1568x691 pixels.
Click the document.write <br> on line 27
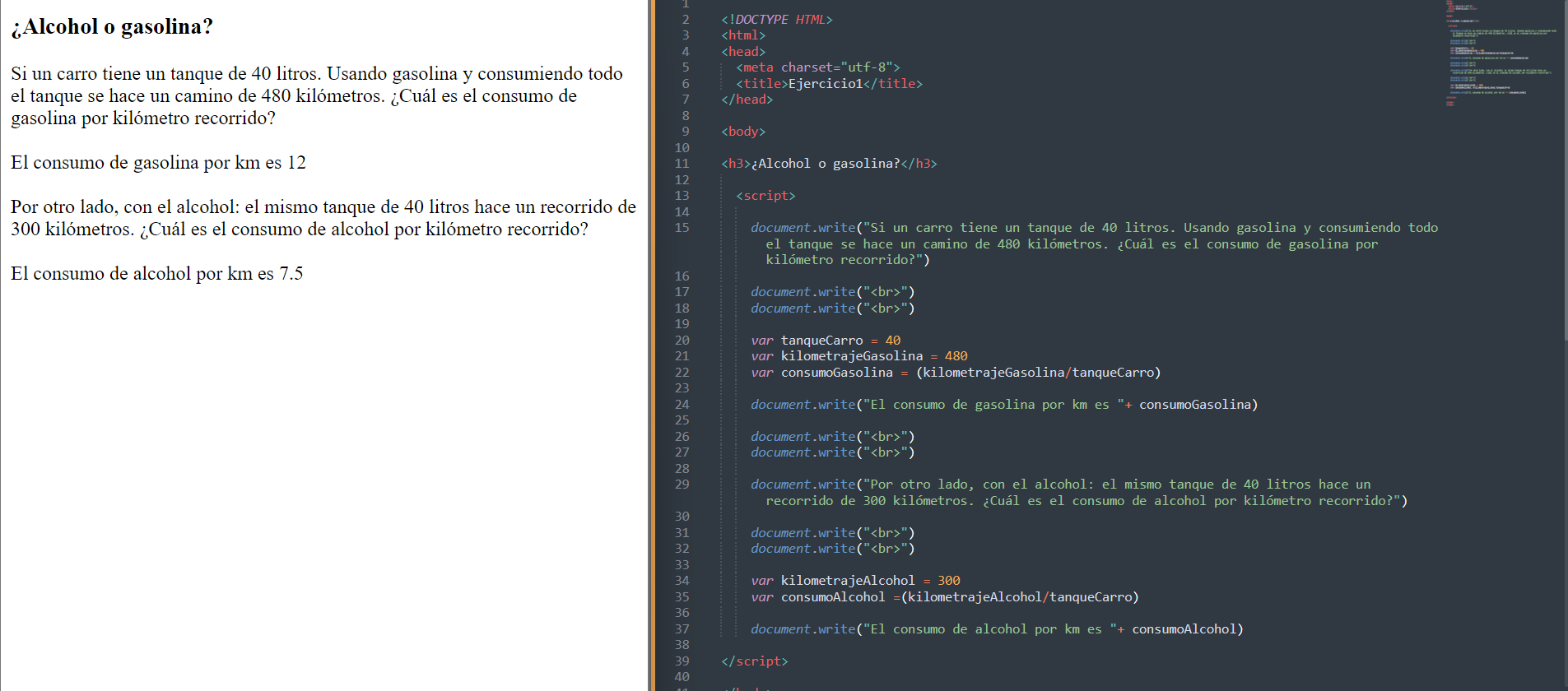point(833,452)
